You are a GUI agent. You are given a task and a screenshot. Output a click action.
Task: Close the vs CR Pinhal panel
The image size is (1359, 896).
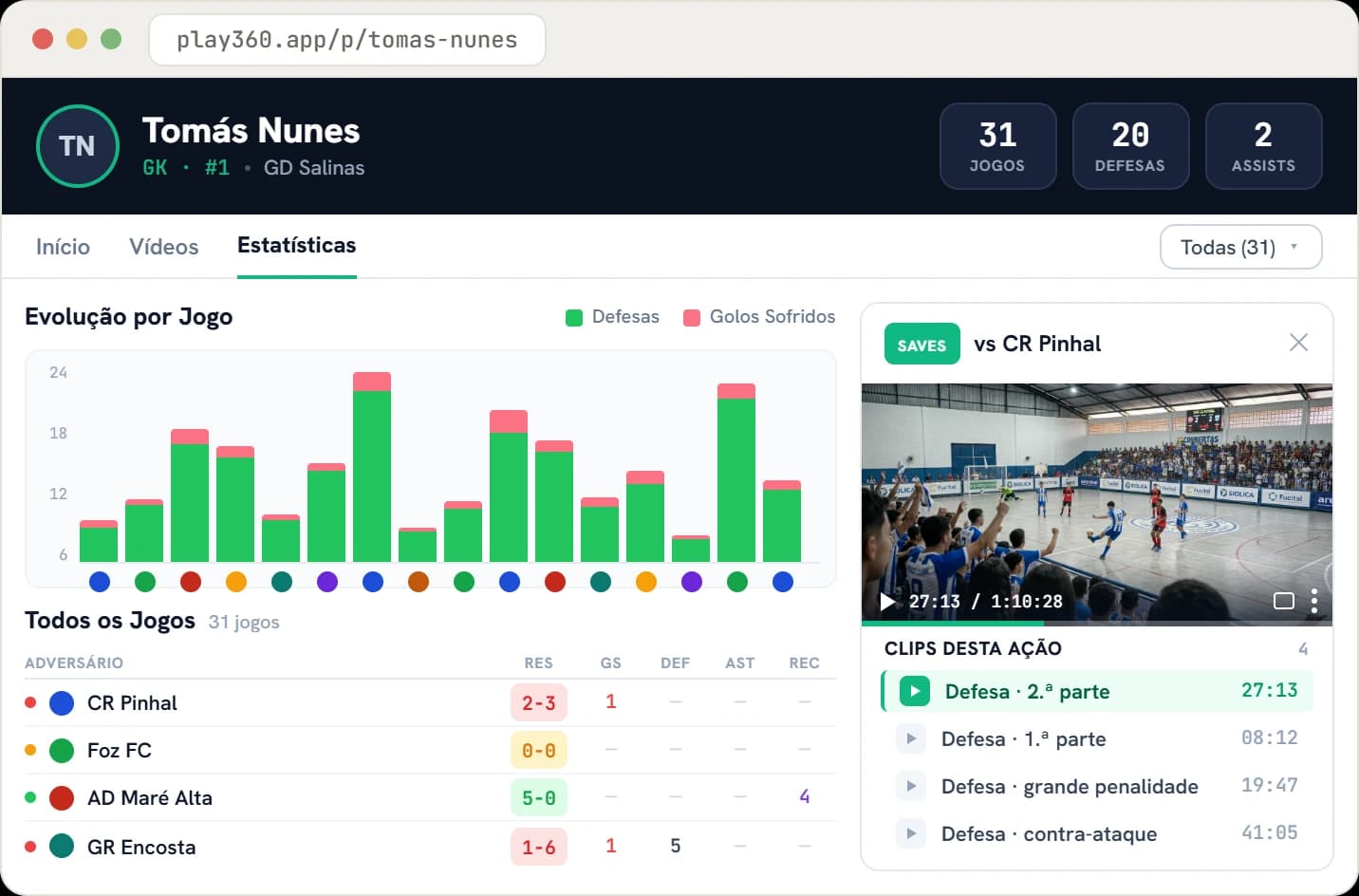coord(1298,343)
